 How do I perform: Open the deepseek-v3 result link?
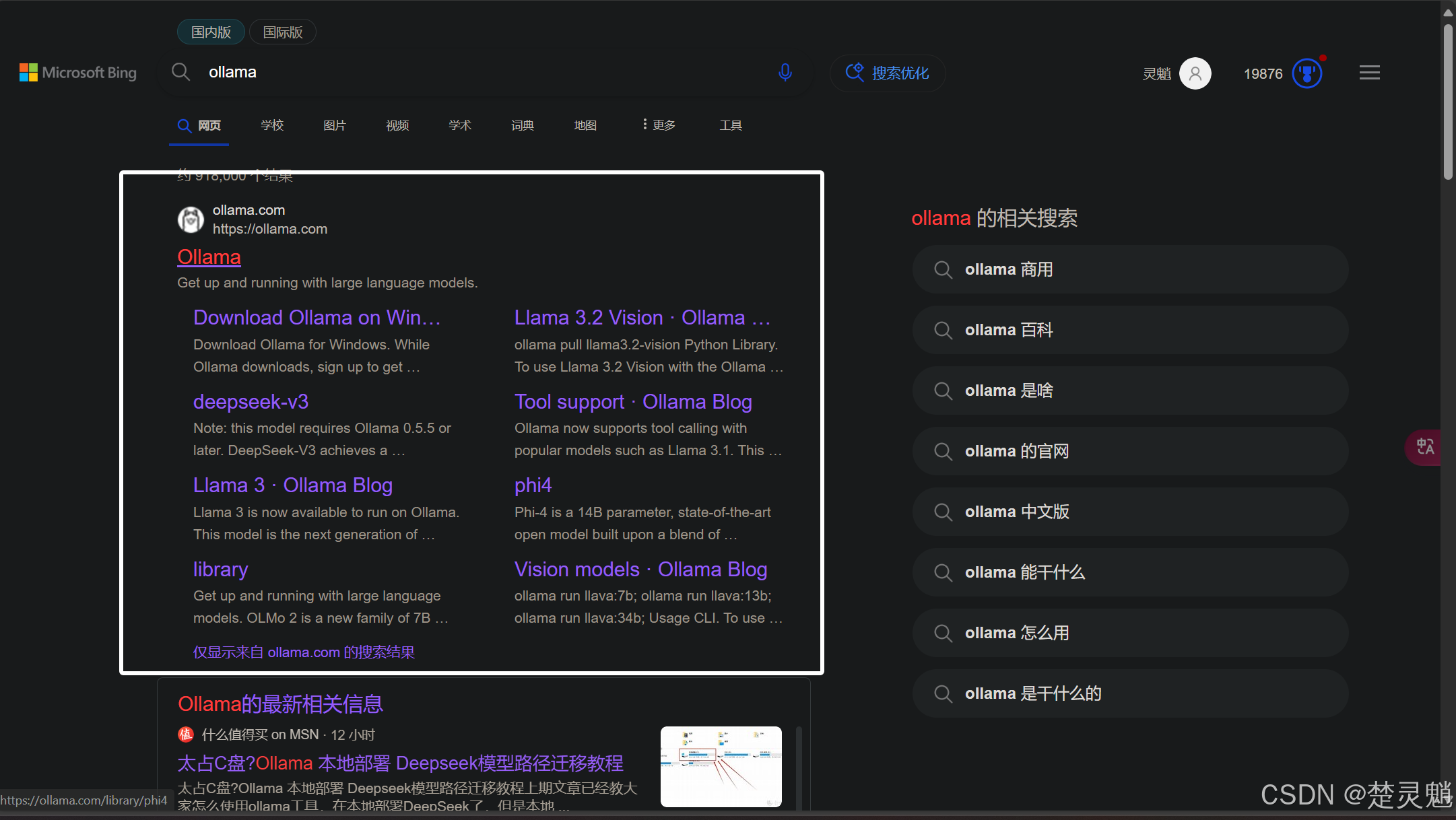pyautogui.click(x=251, y=402)
